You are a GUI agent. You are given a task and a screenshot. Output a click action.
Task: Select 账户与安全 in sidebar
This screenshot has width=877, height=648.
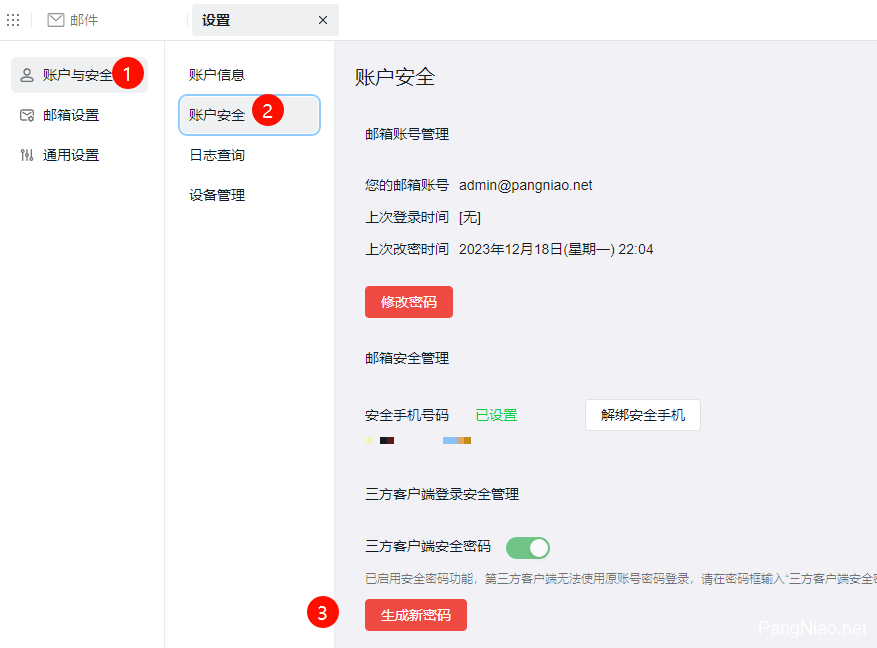79,75
